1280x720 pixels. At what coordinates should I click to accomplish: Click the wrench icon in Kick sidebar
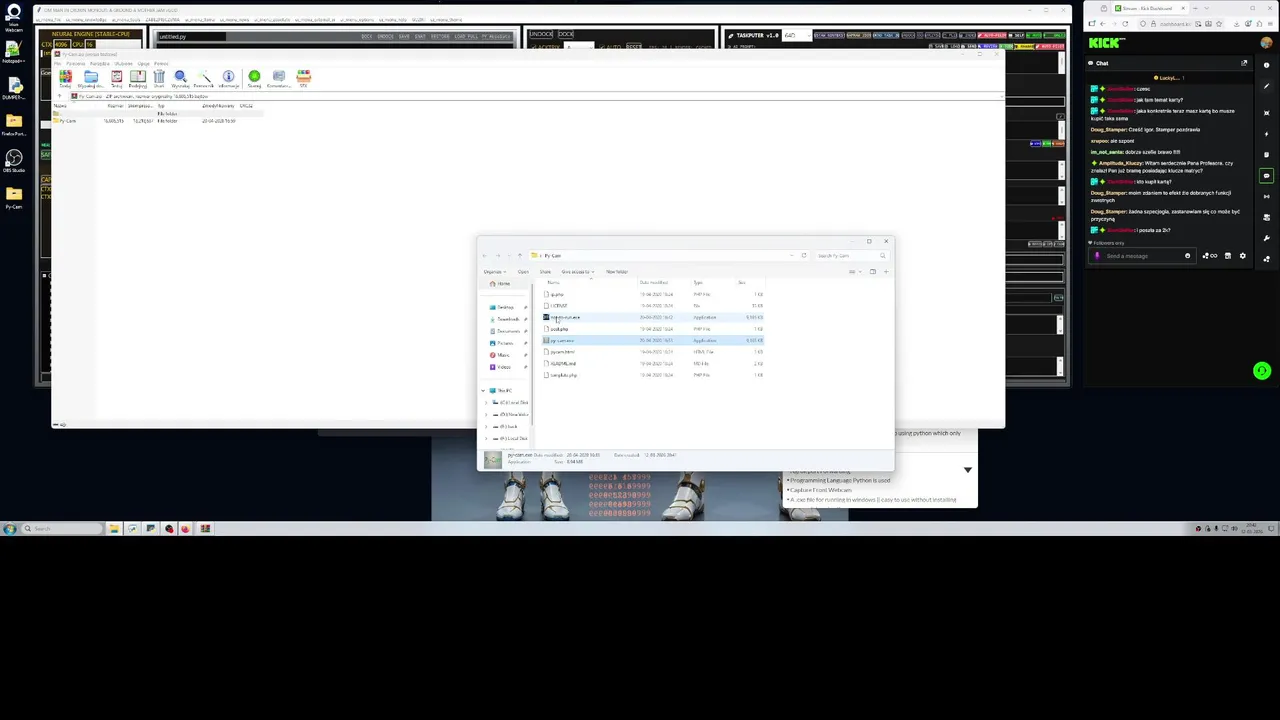click(1266, 238)
